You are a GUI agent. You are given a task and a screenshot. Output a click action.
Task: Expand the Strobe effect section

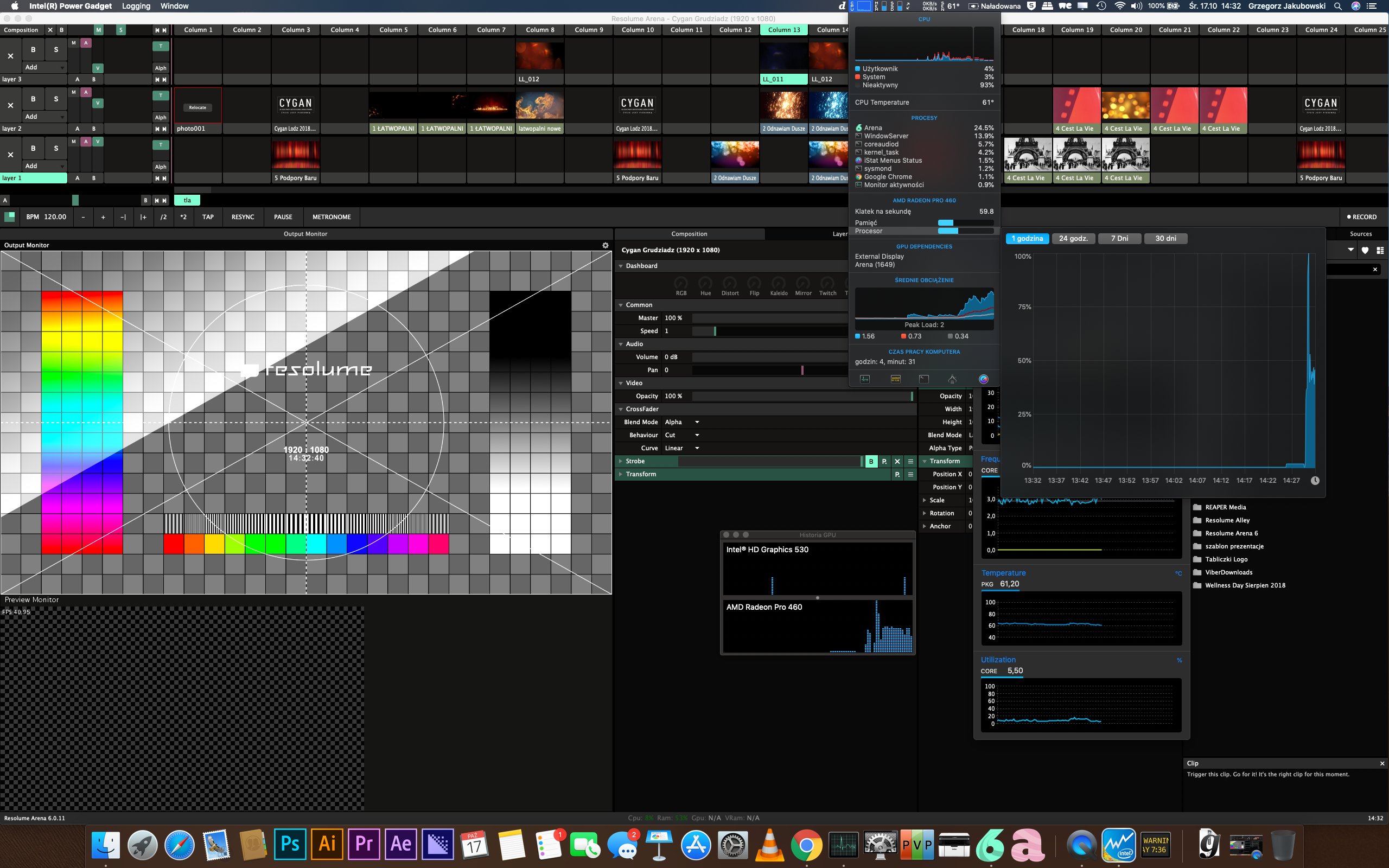click(621, 462)
